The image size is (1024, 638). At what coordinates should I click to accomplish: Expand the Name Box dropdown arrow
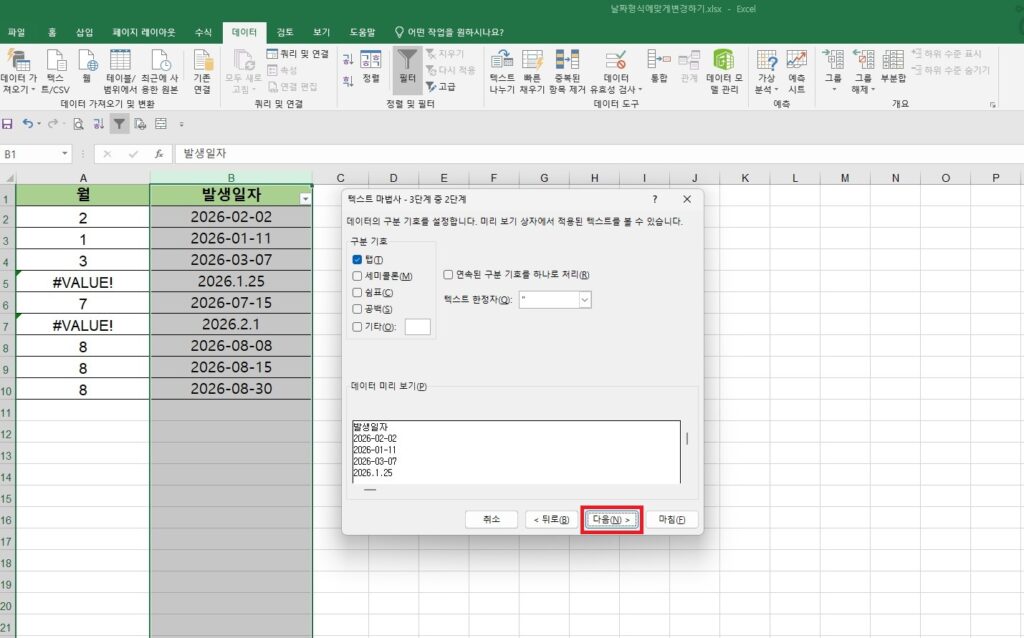[x=65, y=154]
